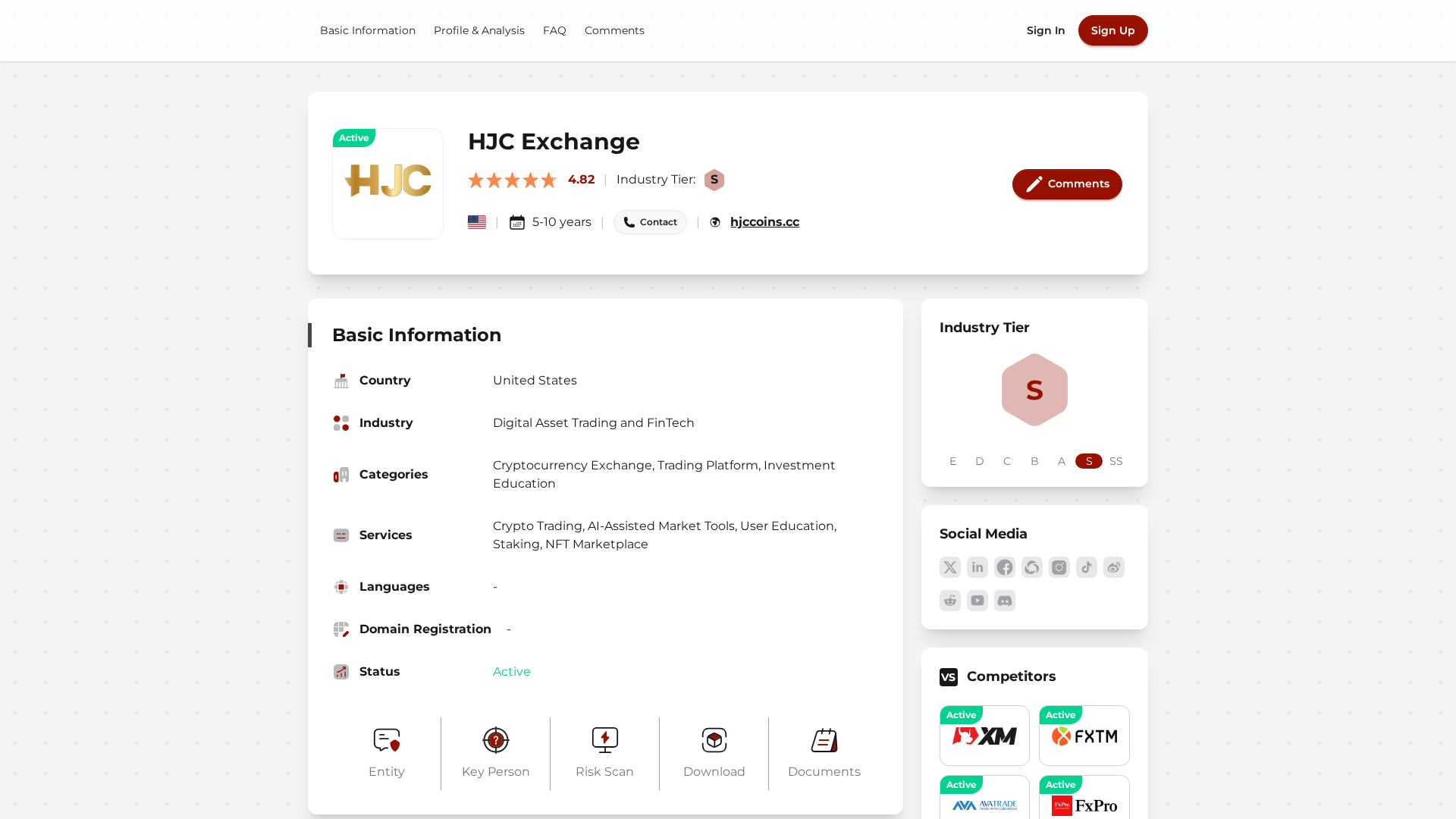
Task: Visit the hjccoins.cc website link
Action: (764, 221)
